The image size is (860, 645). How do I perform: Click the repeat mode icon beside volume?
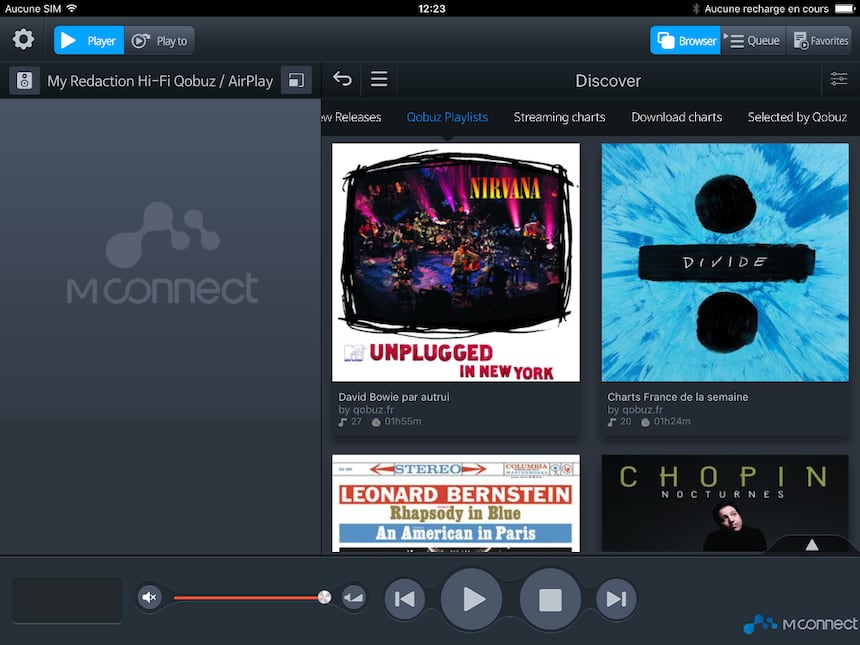(353, 597)
